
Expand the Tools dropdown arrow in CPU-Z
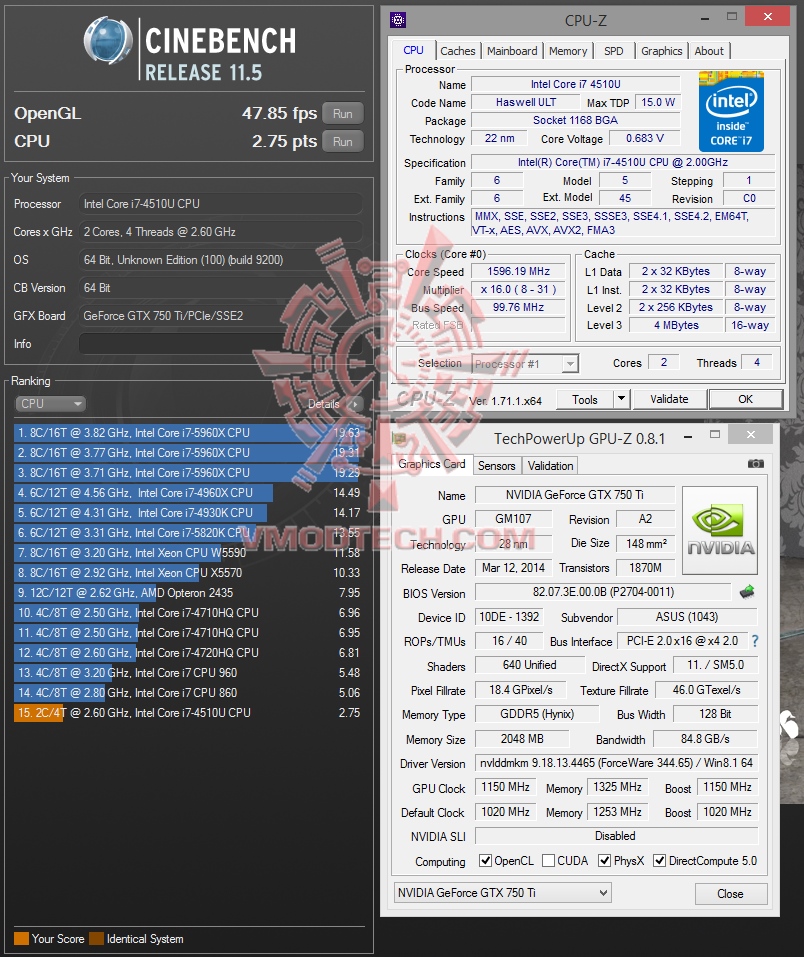(x=621, y=399)
